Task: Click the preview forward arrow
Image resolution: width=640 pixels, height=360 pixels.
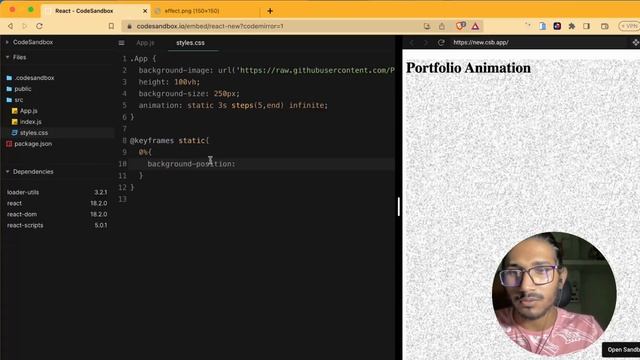Action: (425, 42)
